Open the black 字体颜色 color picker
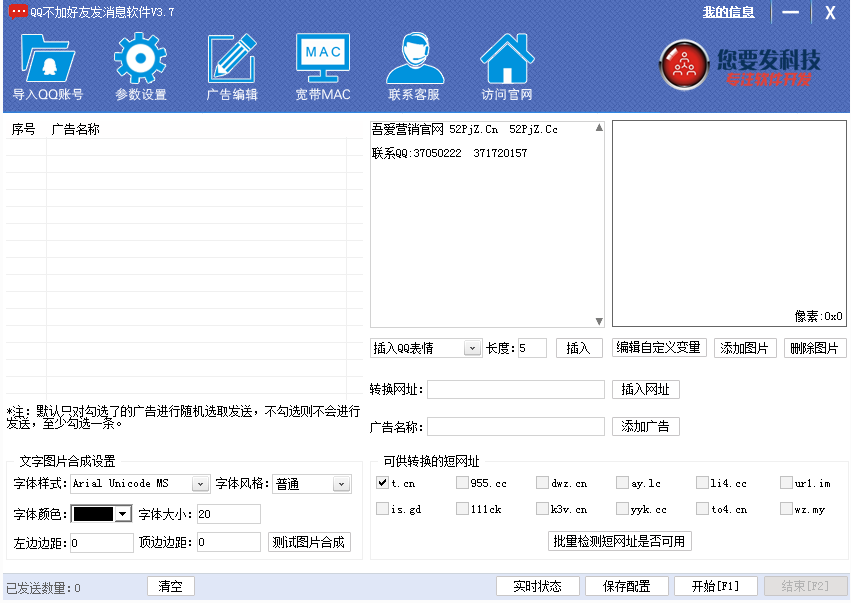 (x=102, y=514)
